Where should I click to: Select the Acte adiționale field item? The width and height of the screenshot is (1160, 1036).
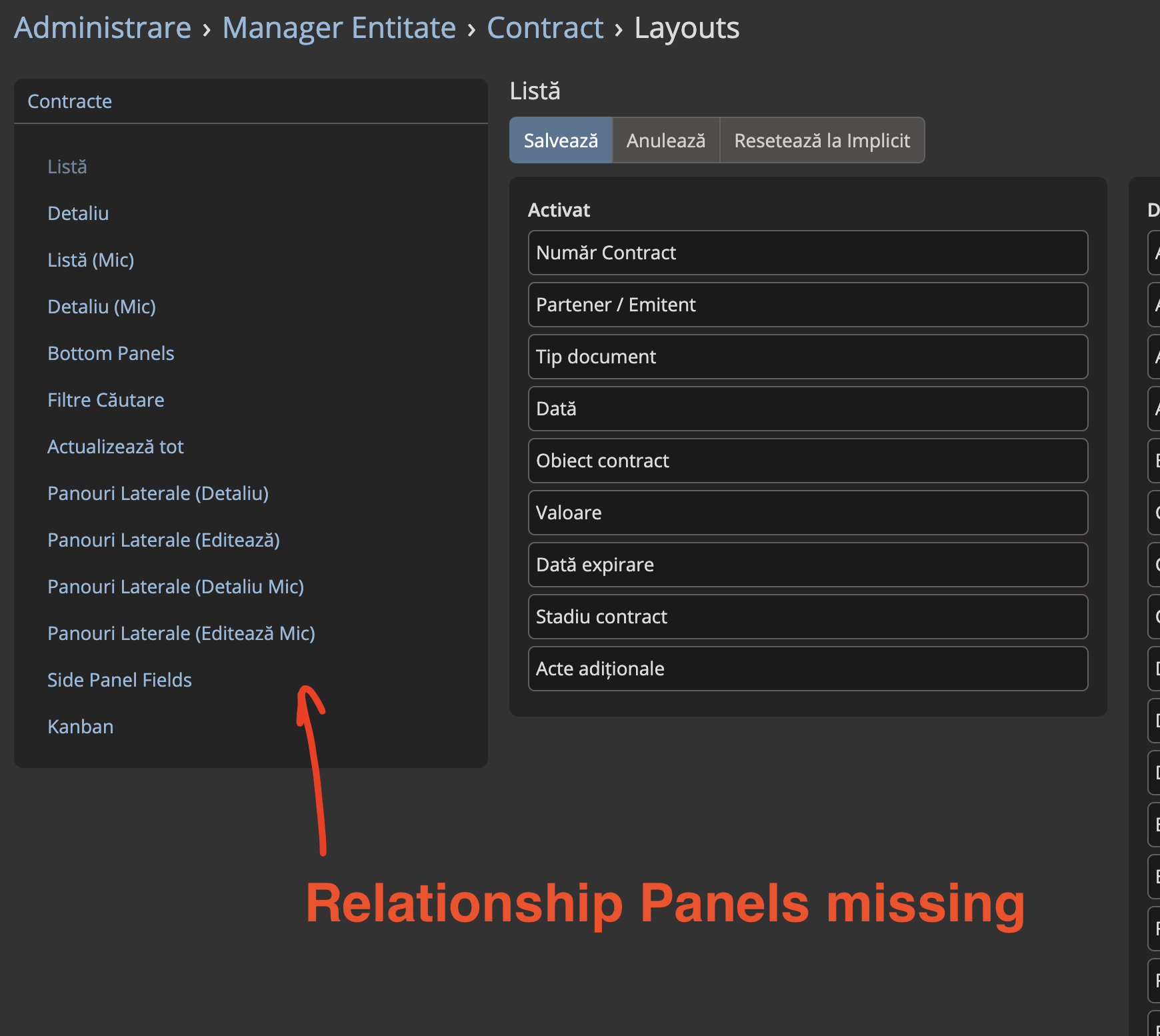(807, 669)
